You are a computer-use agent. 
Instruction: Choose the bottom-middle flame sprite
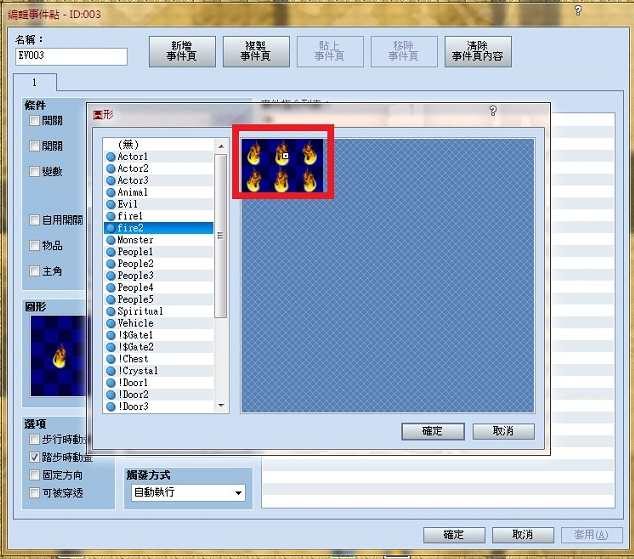click(282, 179)
